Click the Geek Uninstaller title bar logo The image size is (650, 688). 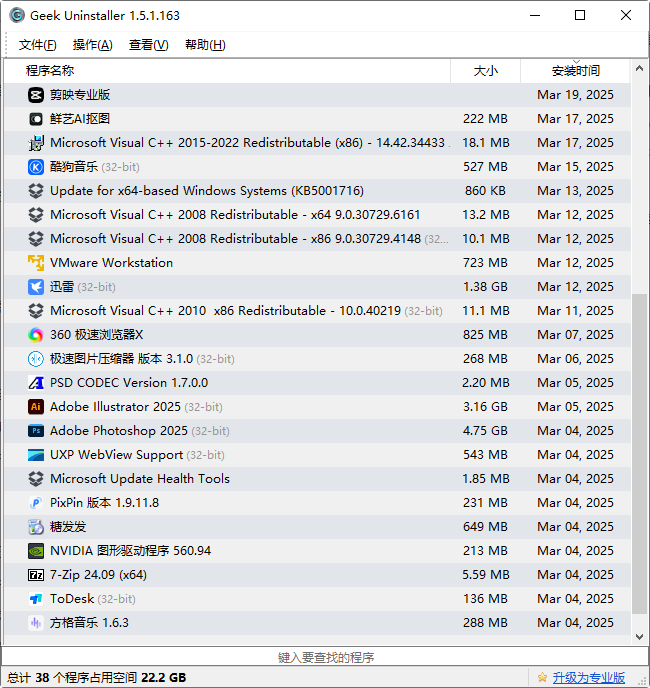(x=17, y=15)
